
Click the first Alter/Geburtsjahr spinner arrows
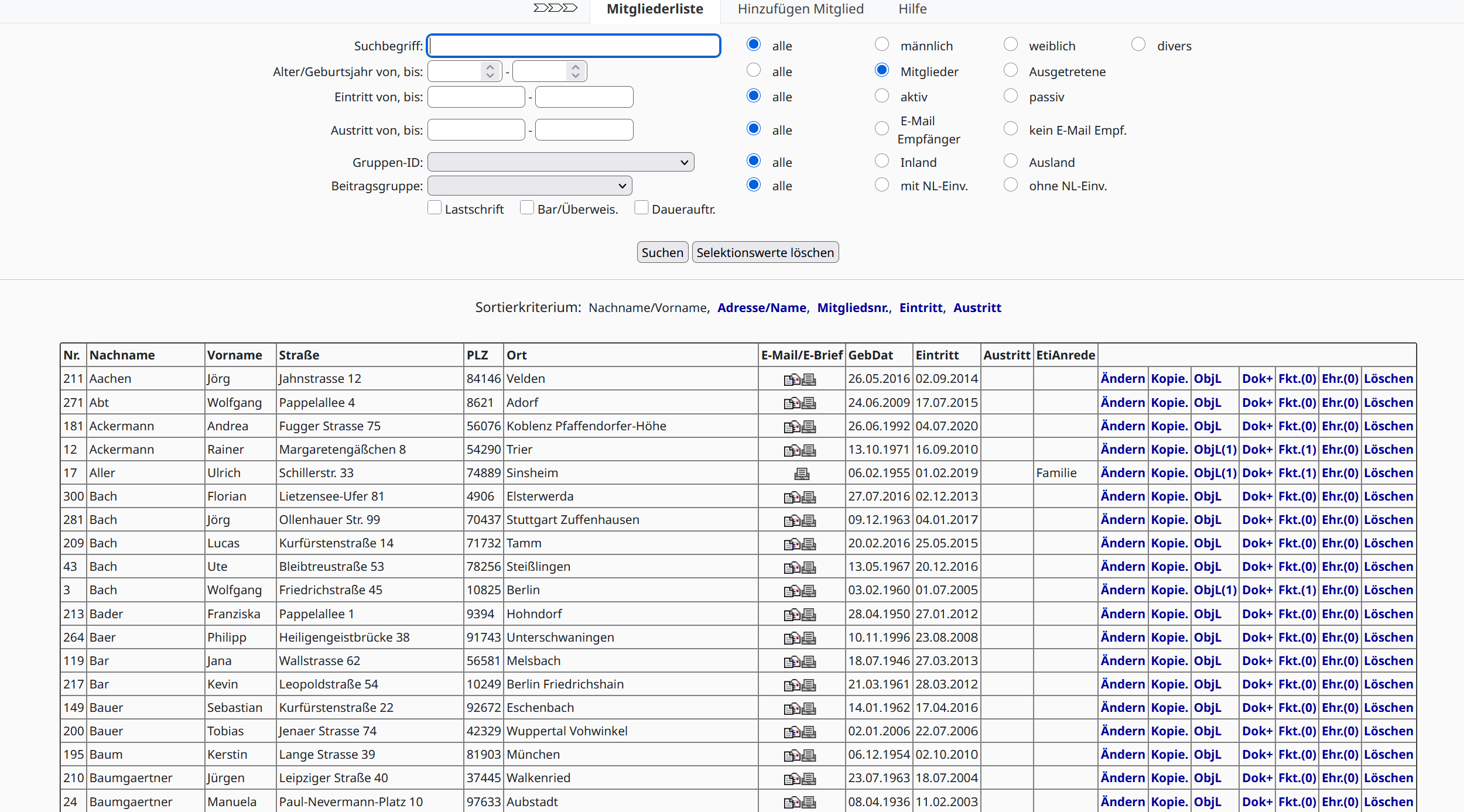tap(490, 71)
